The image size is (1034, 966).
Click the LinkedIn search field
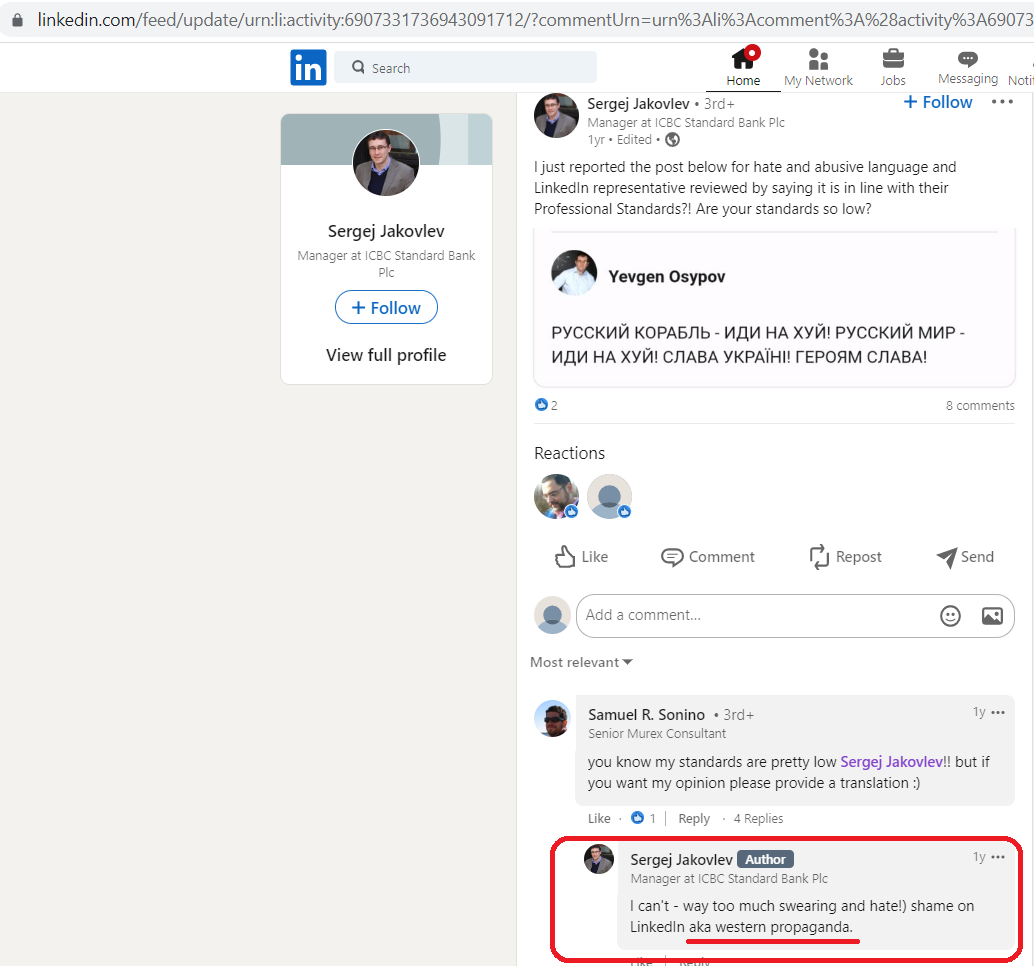466,67
